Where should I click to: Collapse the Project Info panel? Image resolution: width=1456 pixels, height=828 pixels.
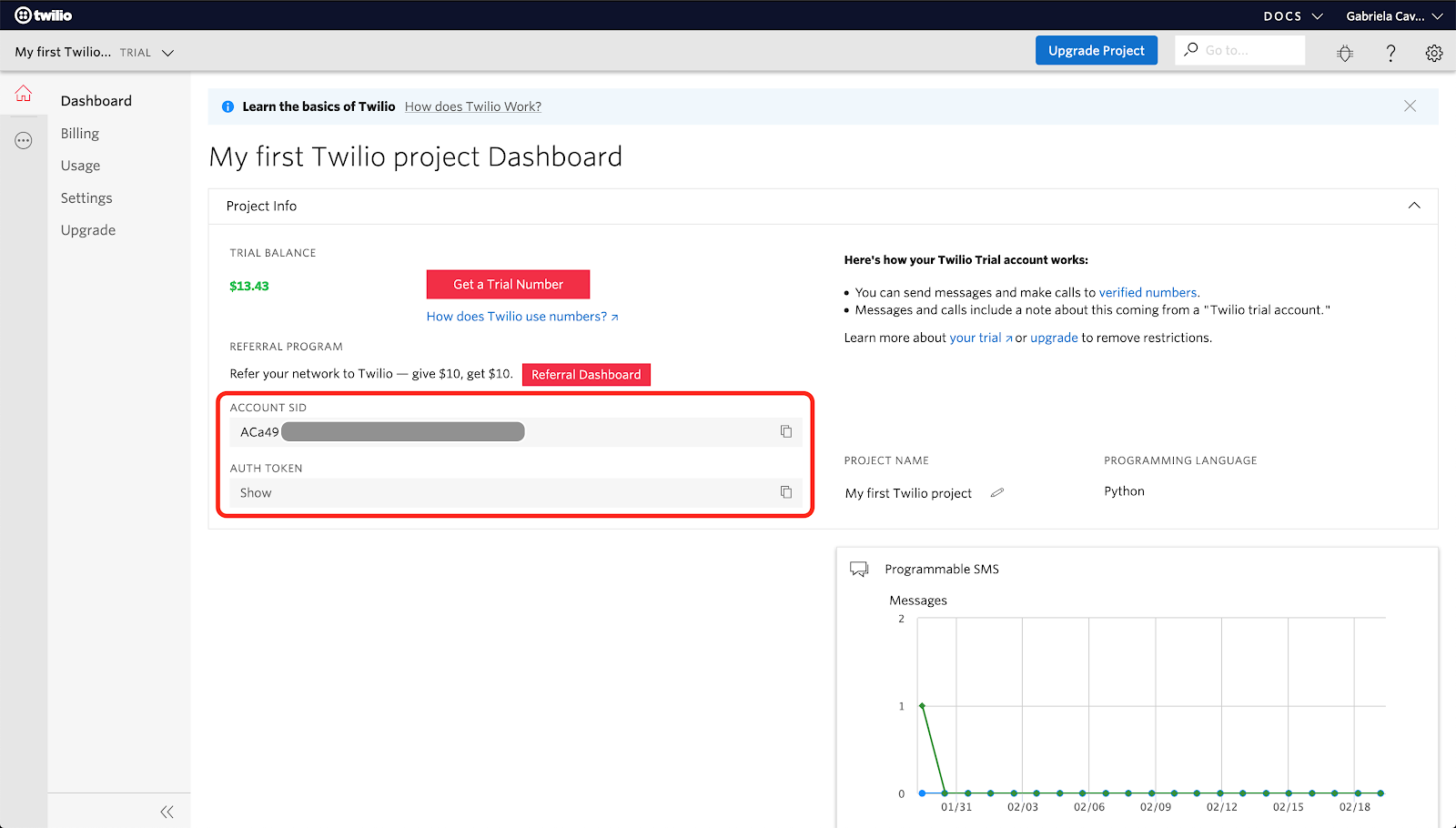tap(1414, 206)
